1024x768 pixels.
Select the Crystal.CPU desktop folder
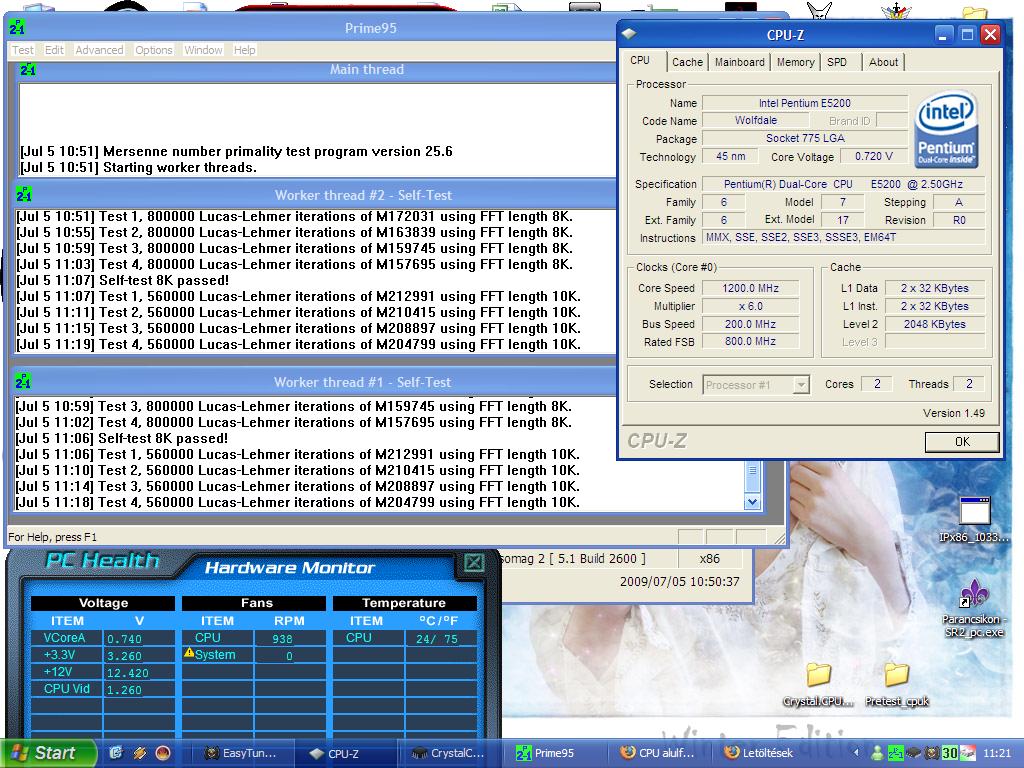tap(818, 684)
